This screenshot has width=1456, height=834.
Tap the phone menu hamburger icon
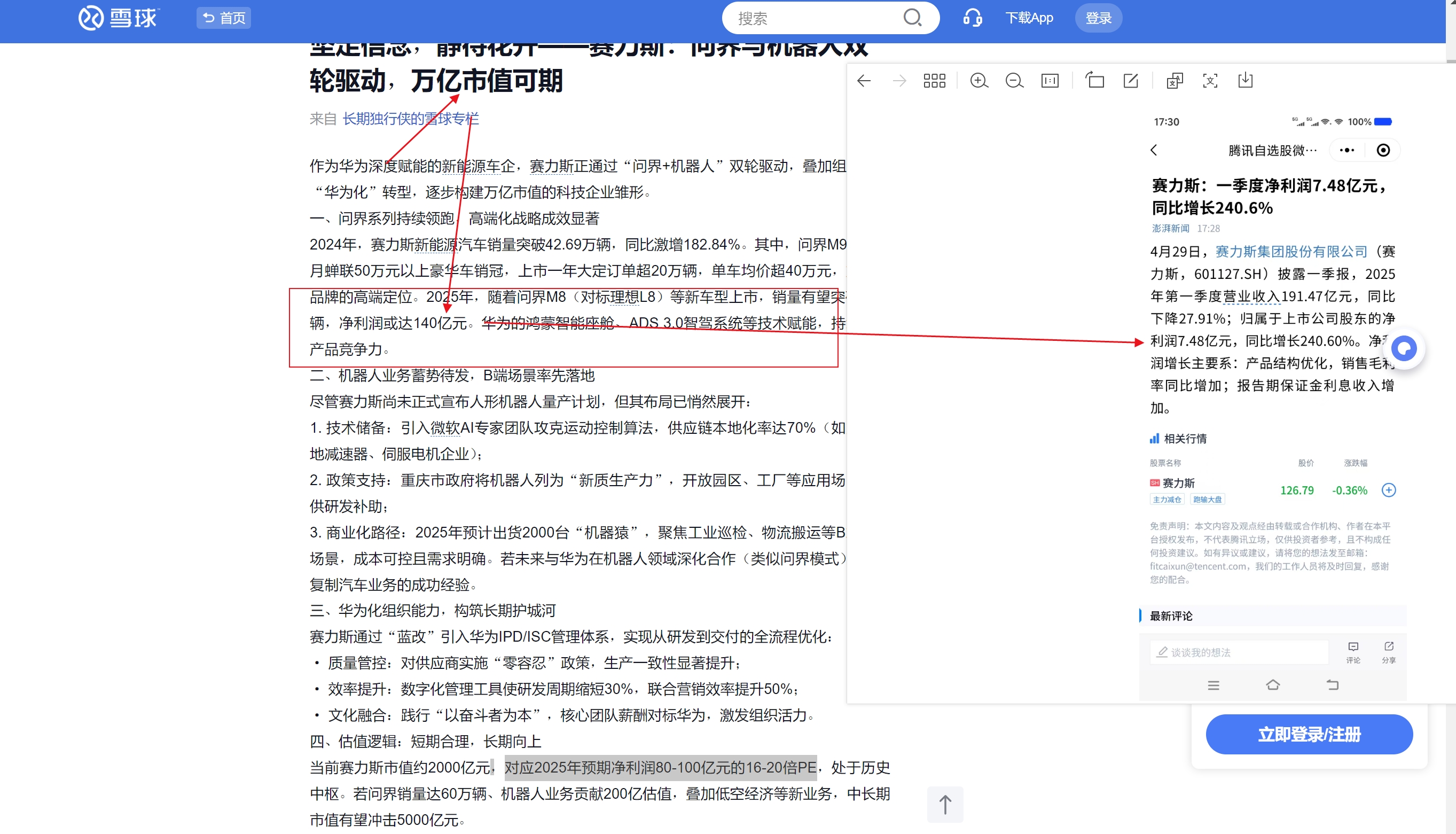[1214, 685]
